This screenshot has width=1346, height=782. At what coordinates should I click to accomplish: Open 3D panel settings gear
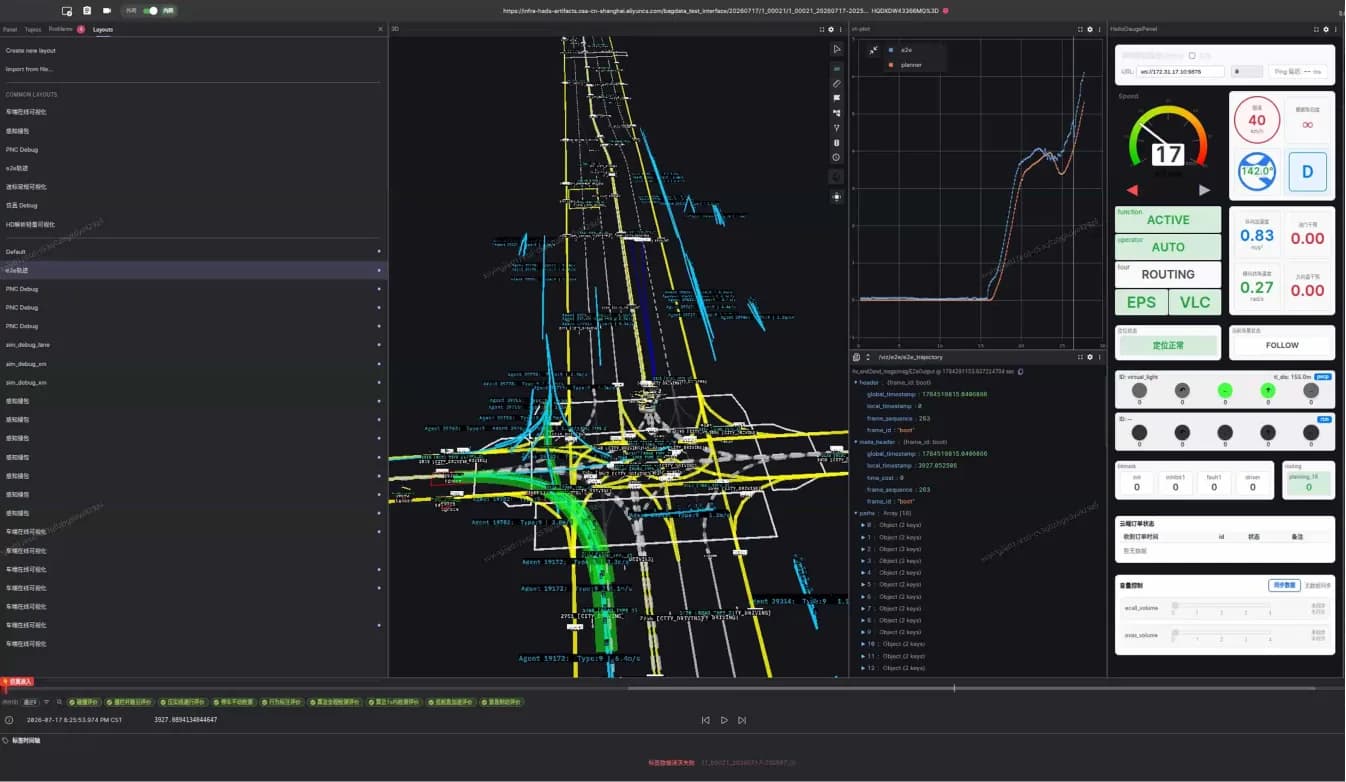click(830, 29)
